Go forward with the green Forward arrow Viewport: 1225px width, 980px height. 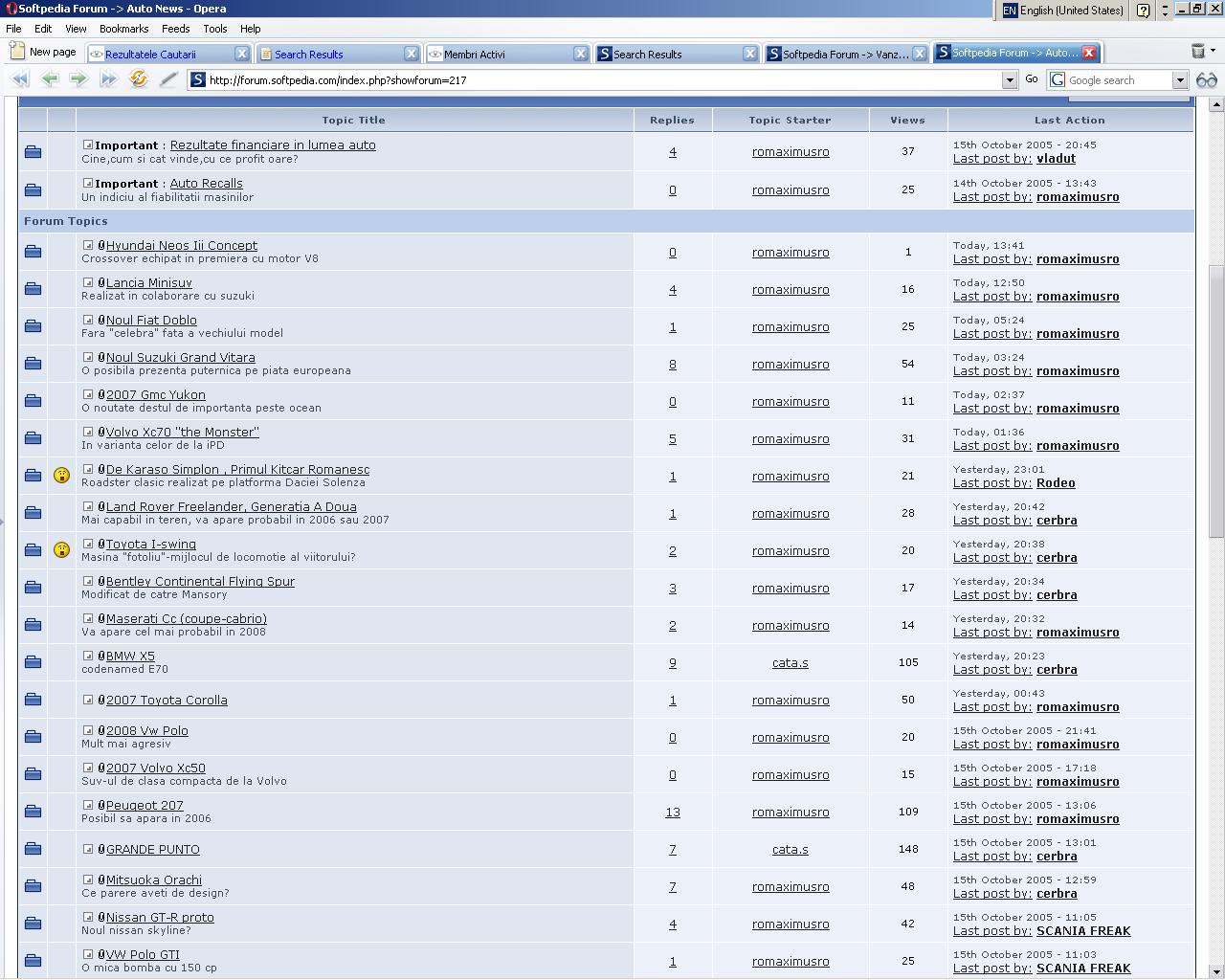pos(78,80)
